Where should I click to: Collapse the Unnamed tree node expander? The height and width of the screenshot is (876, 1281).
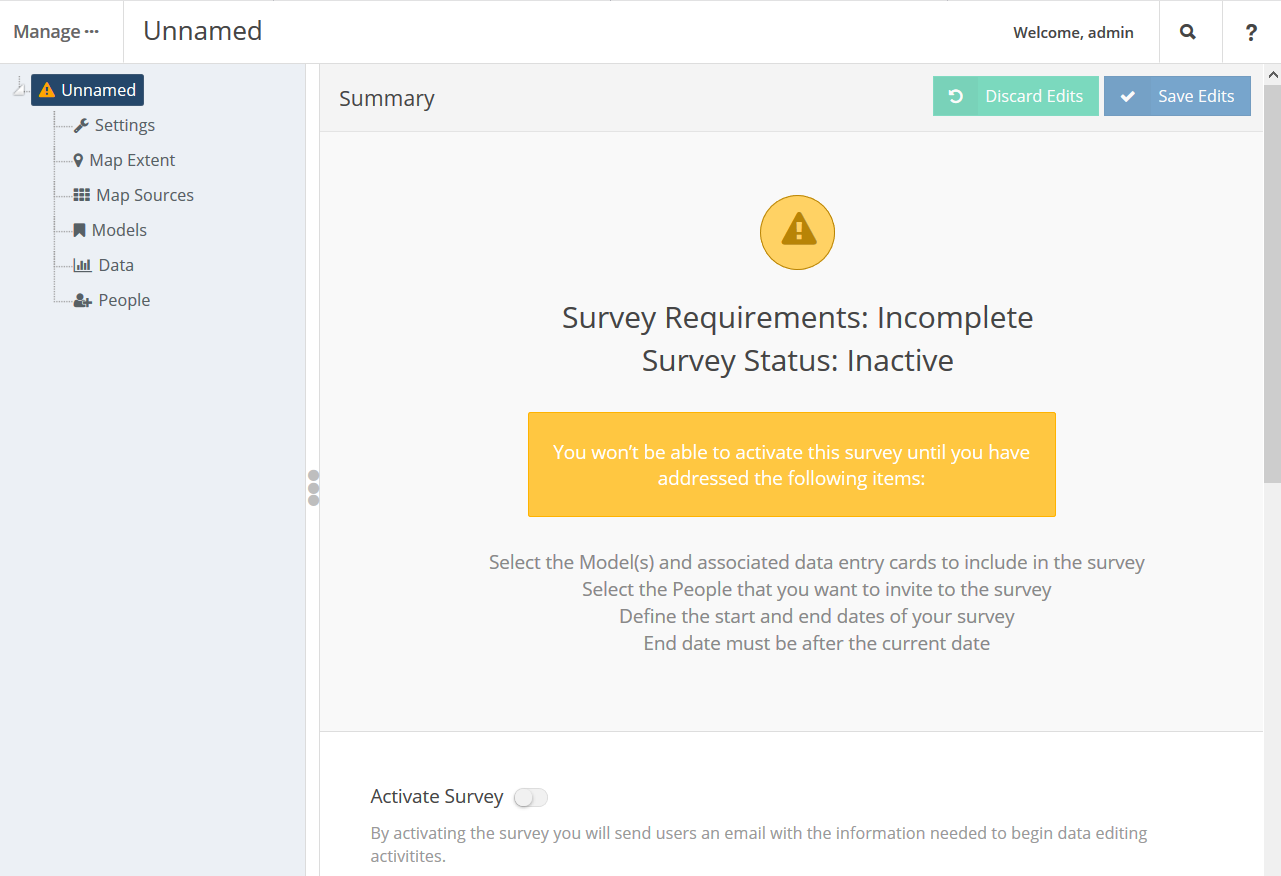pyautogui.click(x=19, y=89)
